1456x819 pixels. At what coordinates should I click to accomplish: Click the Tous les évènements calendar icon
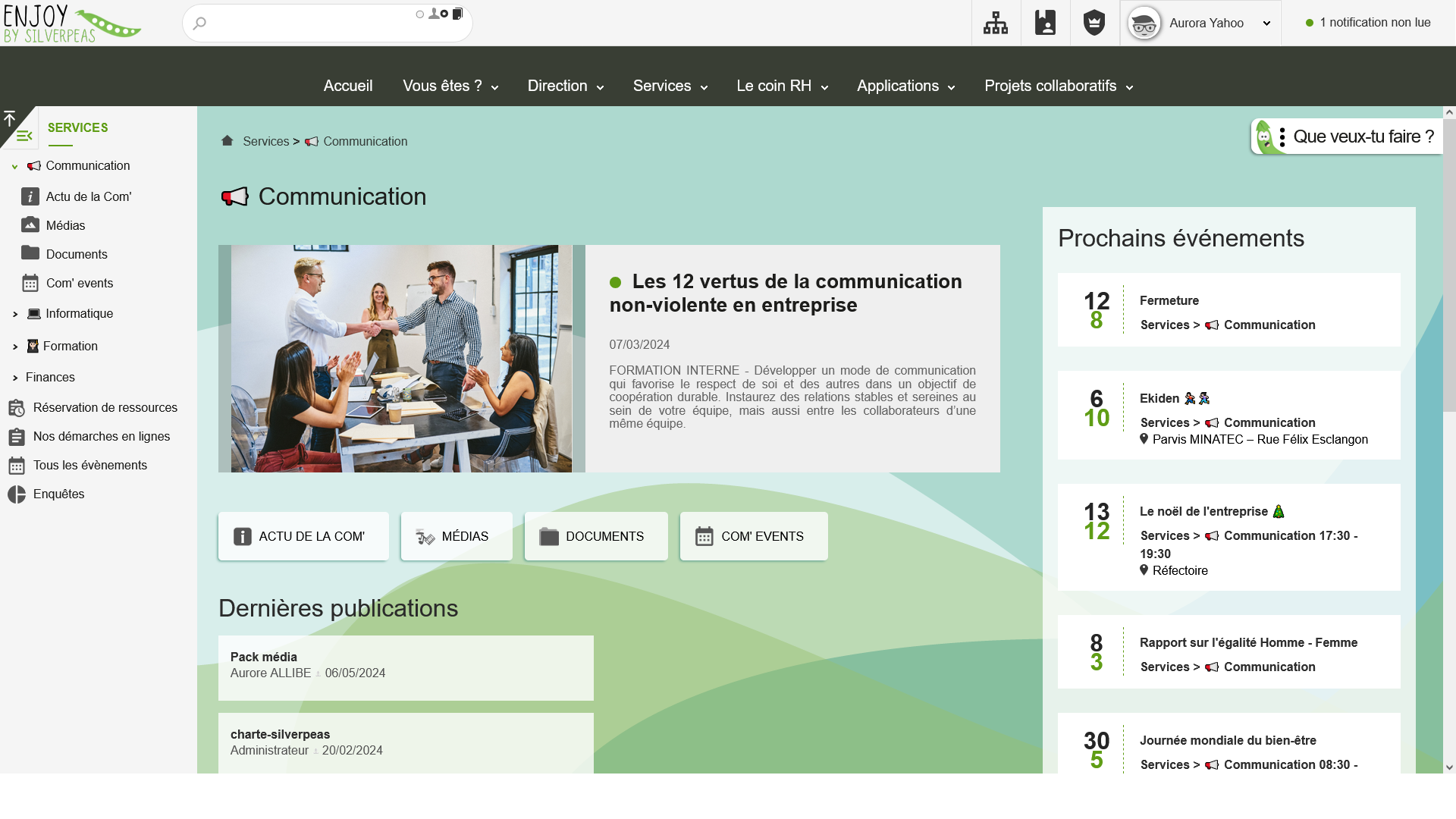(17, 466)
